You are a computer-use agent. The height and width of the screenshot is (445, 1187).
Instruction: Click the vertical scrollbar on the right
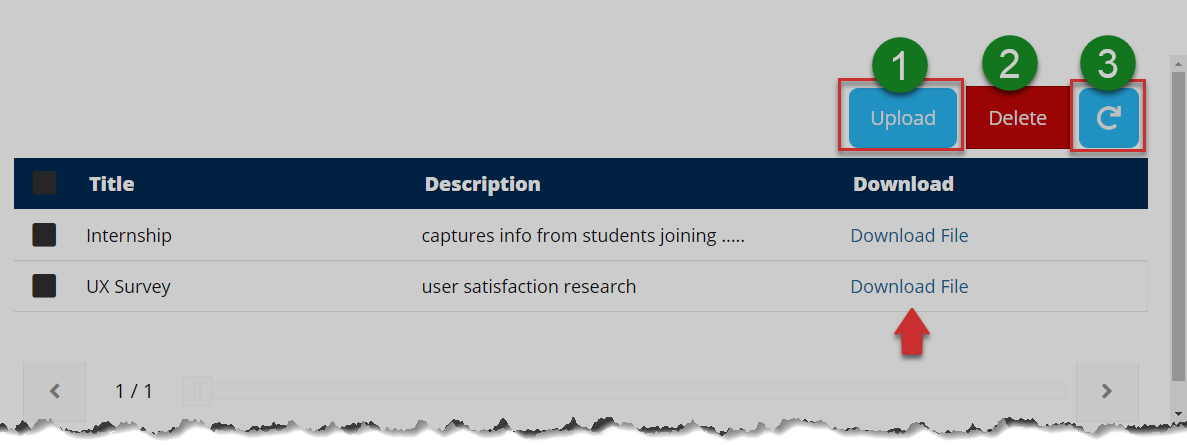(x=1178, y=220)
